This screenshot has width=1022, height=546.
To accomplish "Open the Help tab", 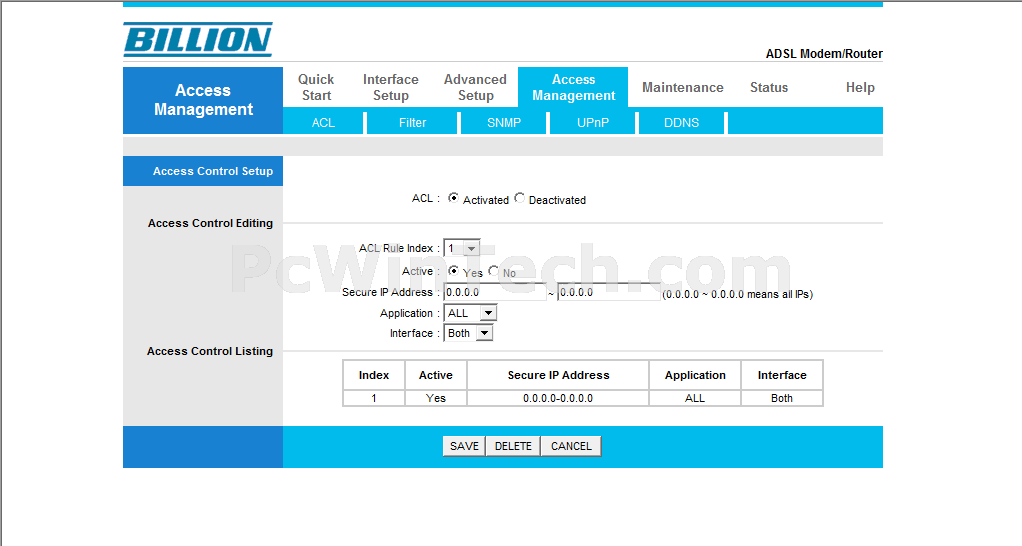I will pos(859,87).
